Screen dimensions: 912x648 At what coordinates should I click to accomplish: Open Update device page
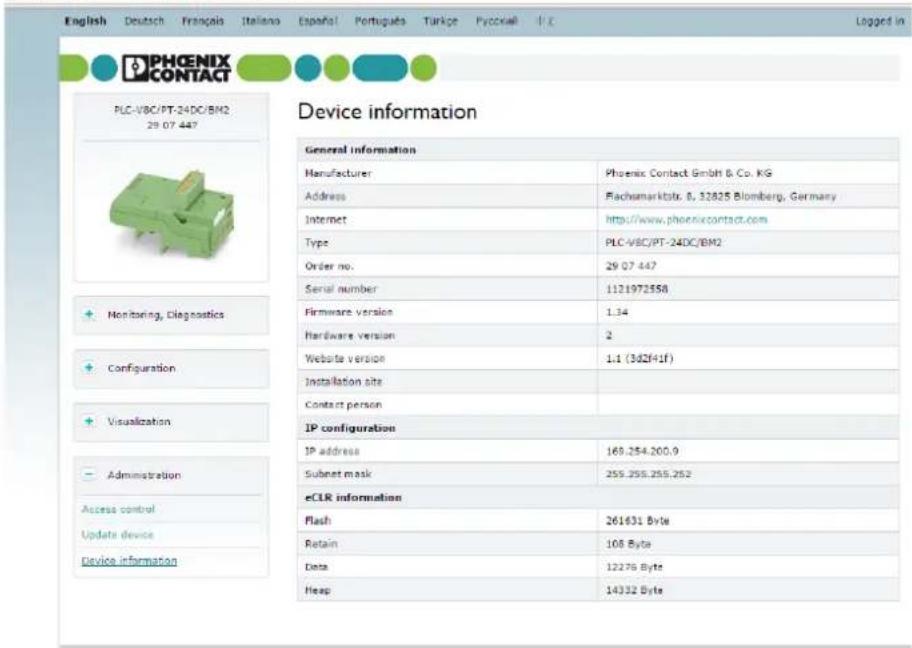117,535
